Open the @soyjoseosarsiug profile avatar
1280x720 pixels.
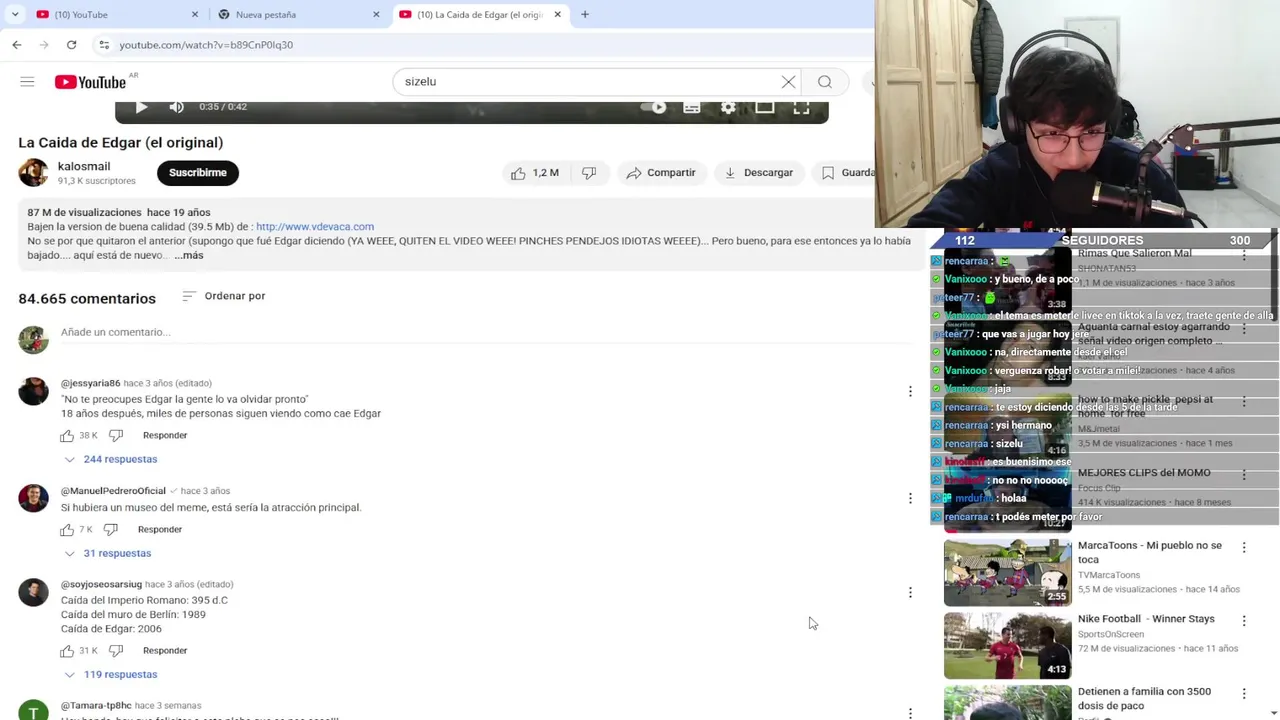point(33,592)
